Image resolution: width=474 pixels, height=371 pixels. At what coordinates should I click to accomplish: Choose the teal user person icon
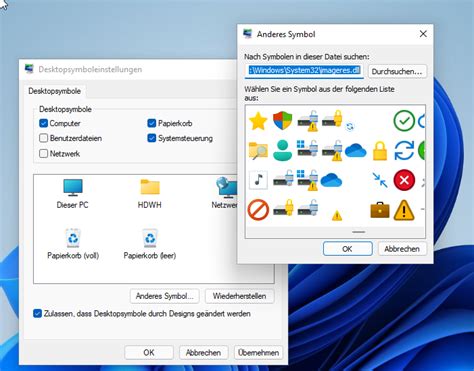tap(283, 150)
